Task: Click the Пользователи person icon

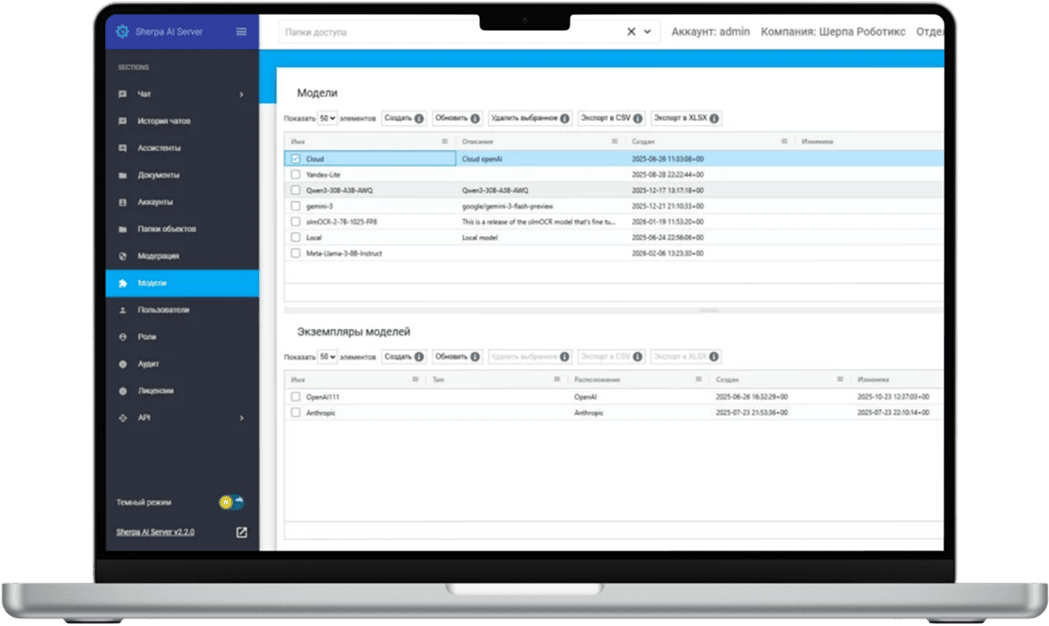Action: (122, 310)
